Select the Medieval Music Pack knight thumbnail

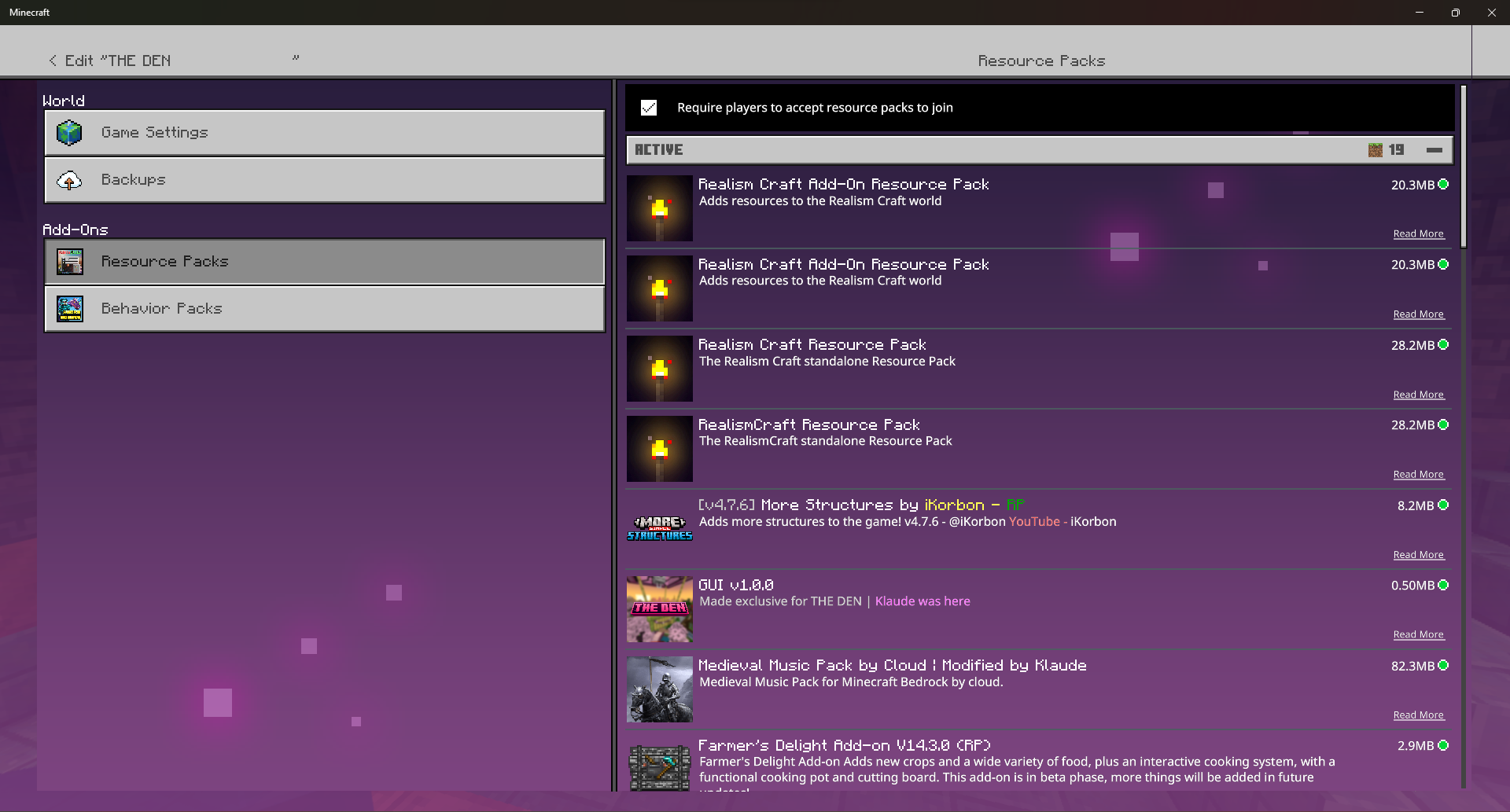pyautogui.click(x=659, y=689)
